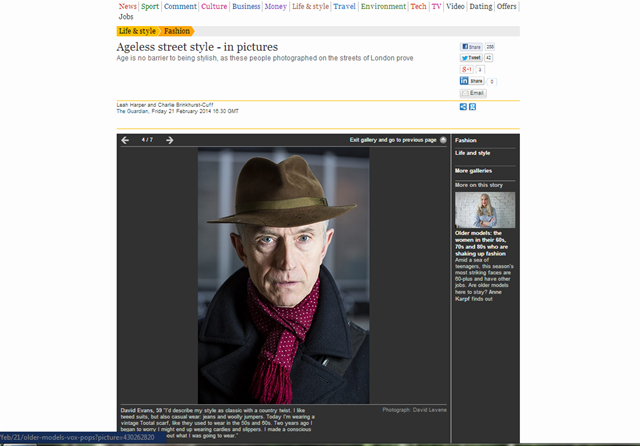Screen dimensions: 640x446
Task: Email this article
Action: click(473, 93)
